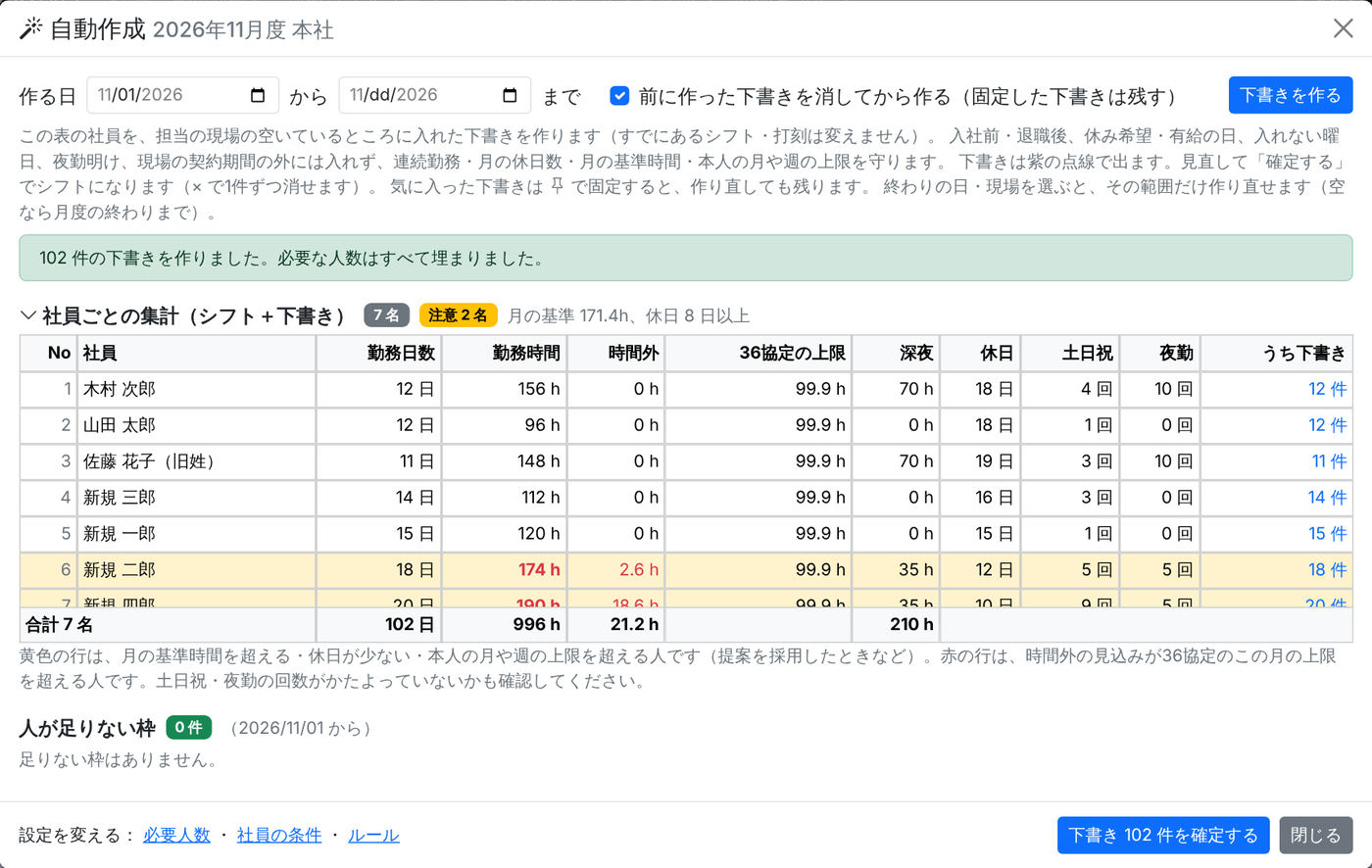Select the 新規 三郎 employee name cell
Viewport: 1372px width, 868px height.
[x=197, y=498]
